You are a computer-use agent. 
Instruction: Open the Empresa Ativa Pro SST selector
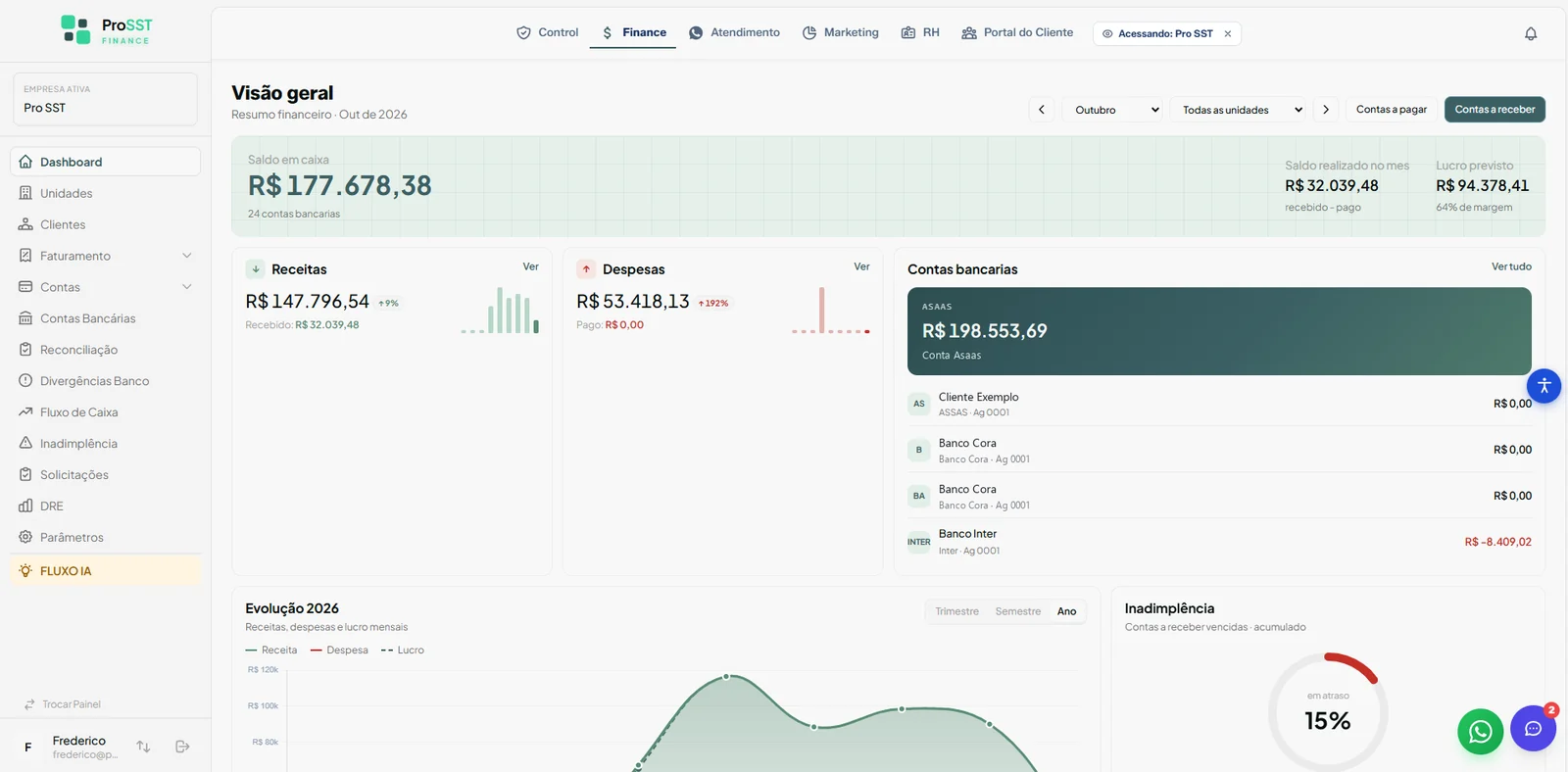[106, 99]
